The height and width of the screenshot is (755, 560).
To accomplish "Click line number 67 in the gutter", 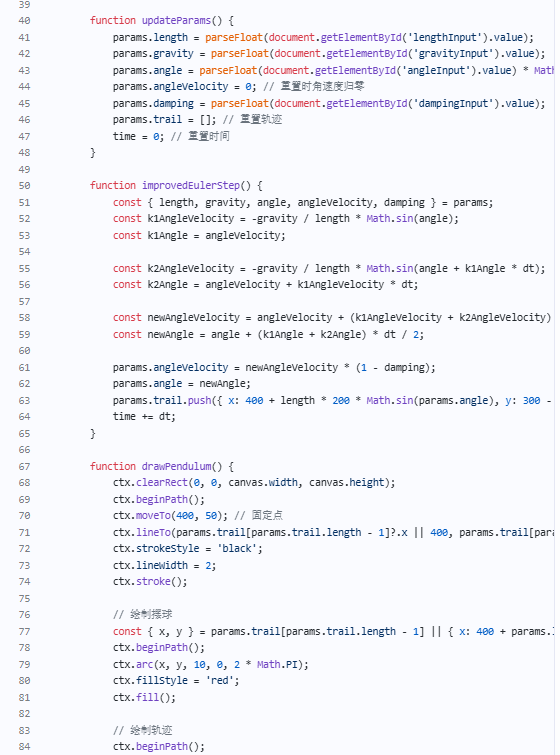I will pyautogui.click(x=24, y=467).
